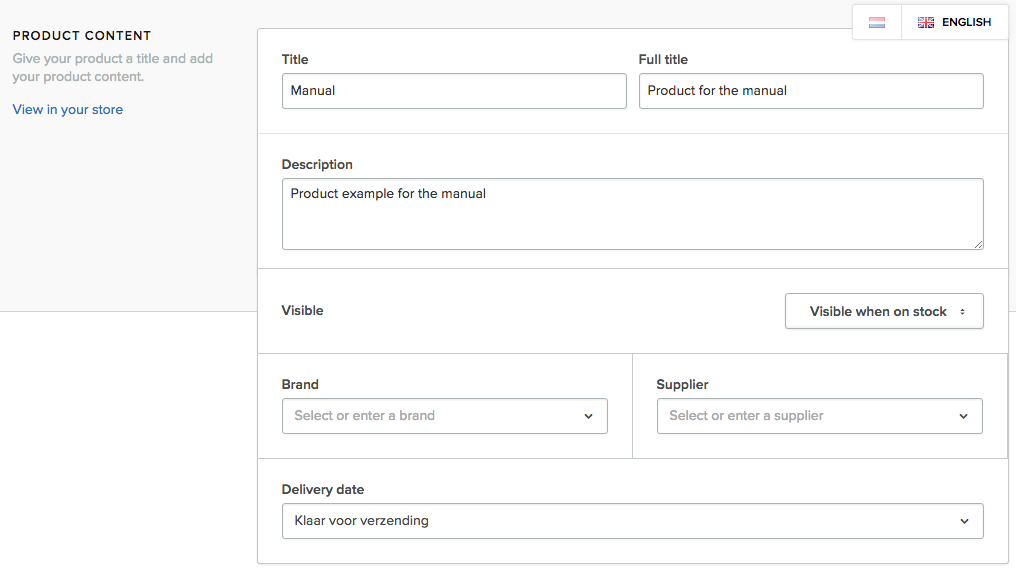Click the 'Visible' setting label
The height and width of the screenshot is (568, 1016).
coord(303,311)
